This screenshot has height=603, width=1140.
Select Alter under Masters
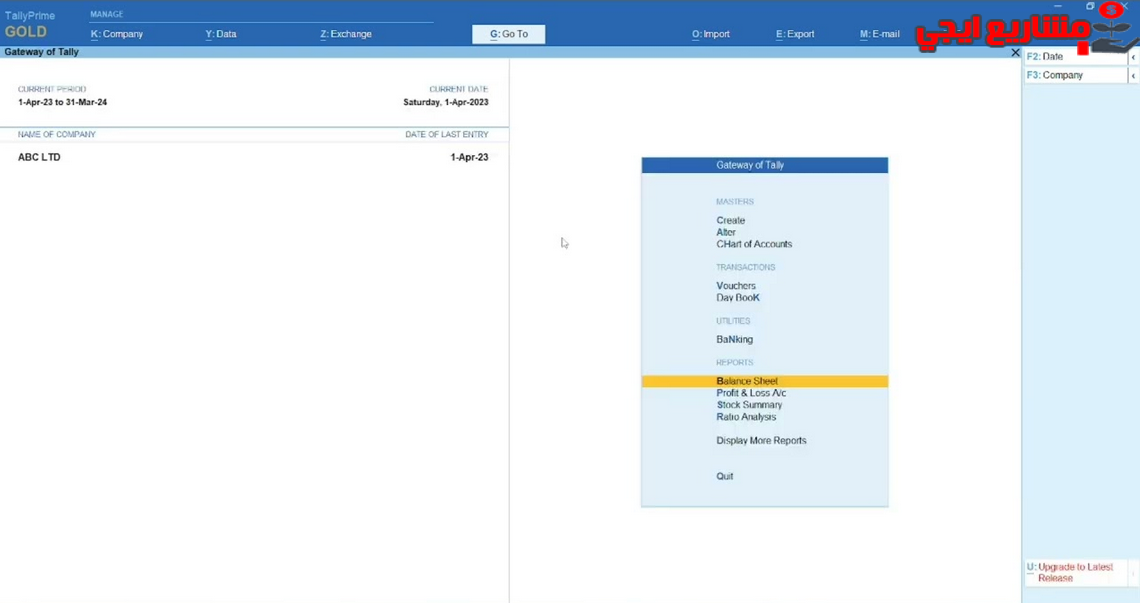coord(726,232)
